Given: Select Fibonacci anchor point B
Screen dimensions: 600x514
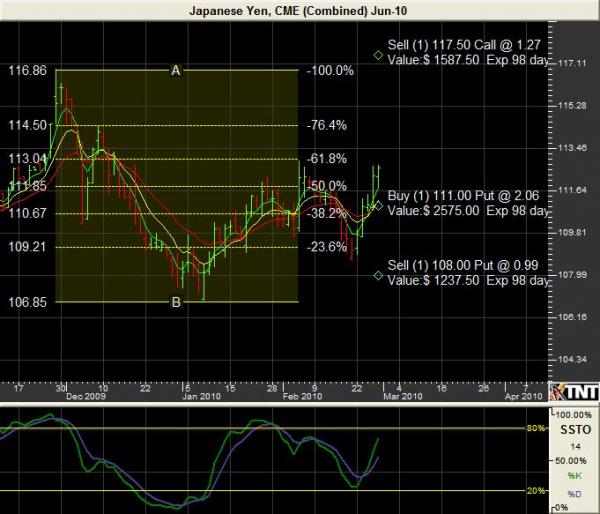Looking at the screenshot, I should point(176,302).
